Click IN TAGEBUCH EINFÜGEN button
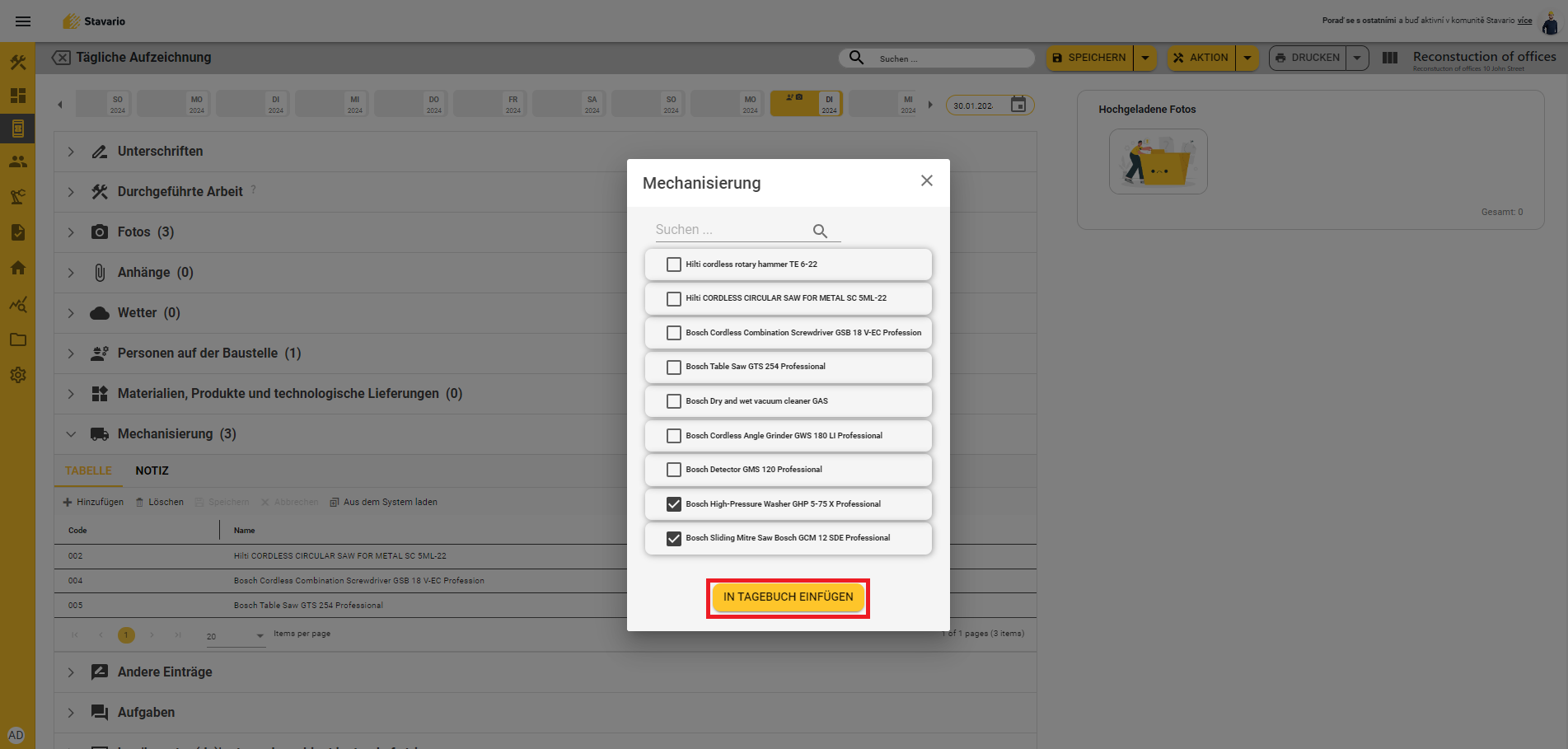1568x749 pixels. pos(789,597)
